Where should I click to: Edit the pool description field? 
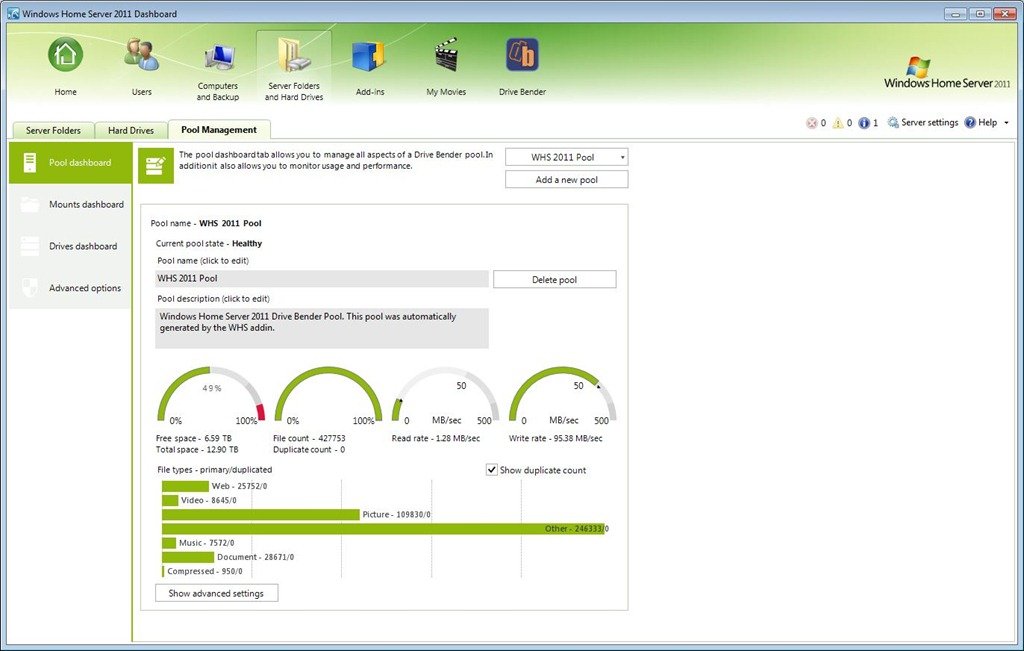(x=321, y=328)
